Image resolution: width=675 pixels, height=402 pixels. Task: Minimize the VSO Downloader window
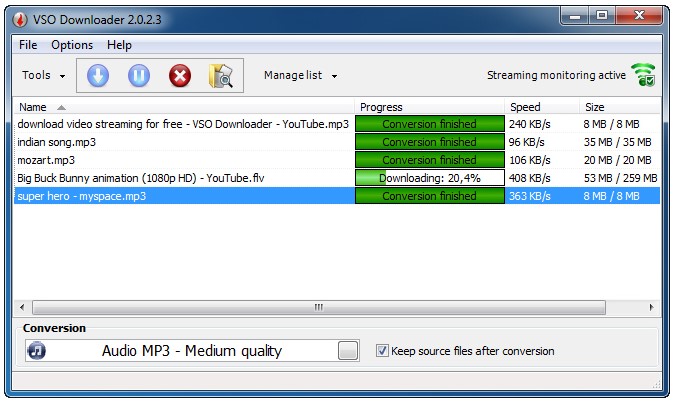(575, 16)
